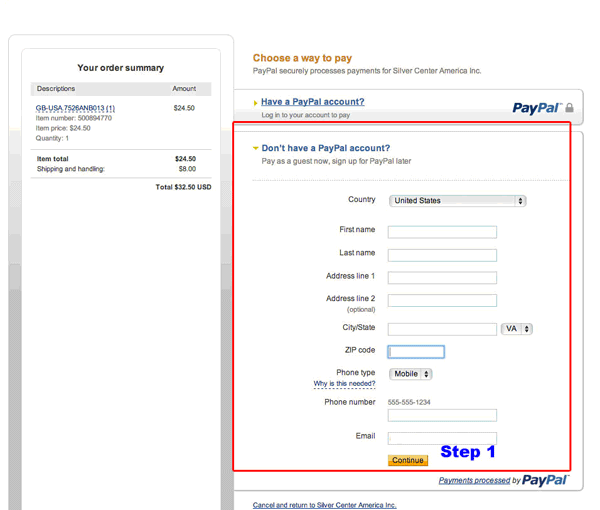Click the 'Item total' label

tap(52, 159)
